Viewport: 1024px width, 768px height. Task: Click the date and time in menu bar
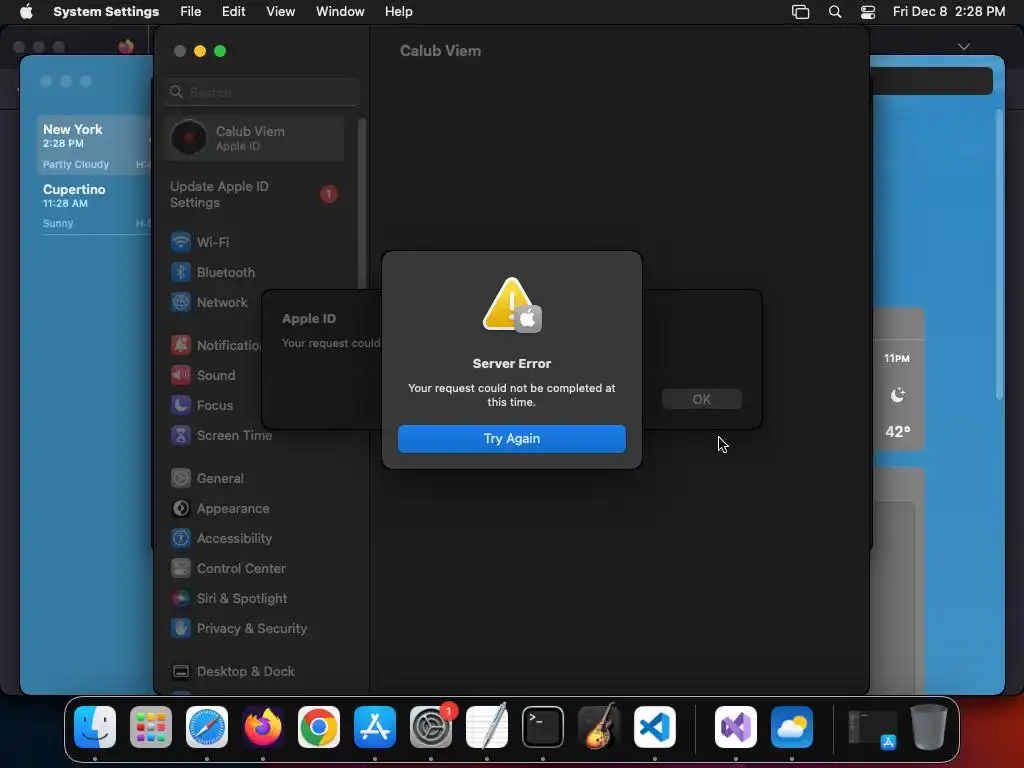949,12
